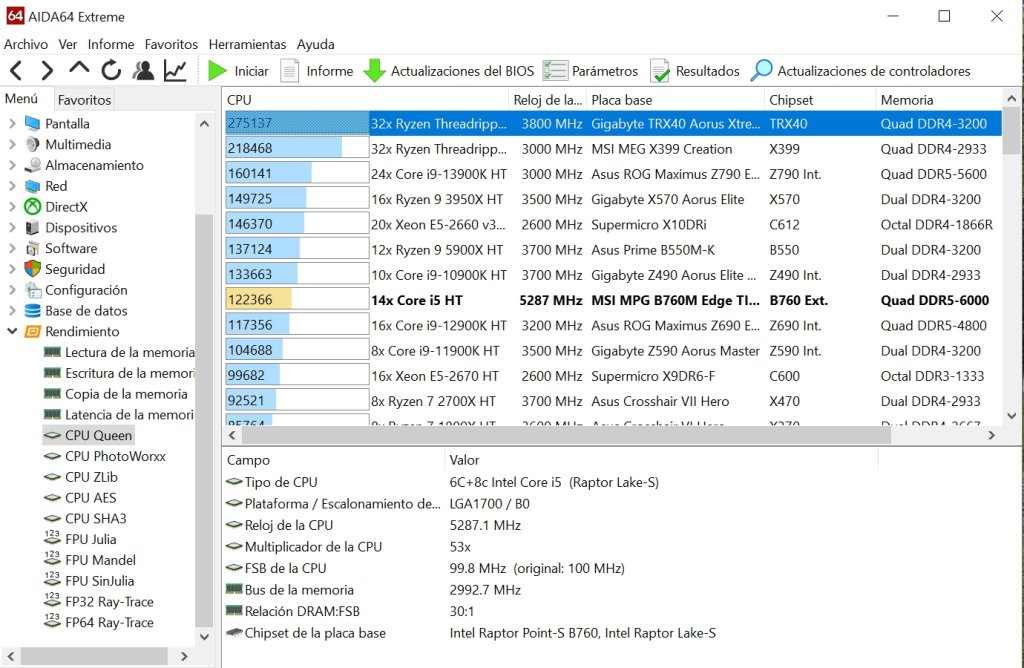Click the green BIOS update arrow icon

click(x=374, y=71)
